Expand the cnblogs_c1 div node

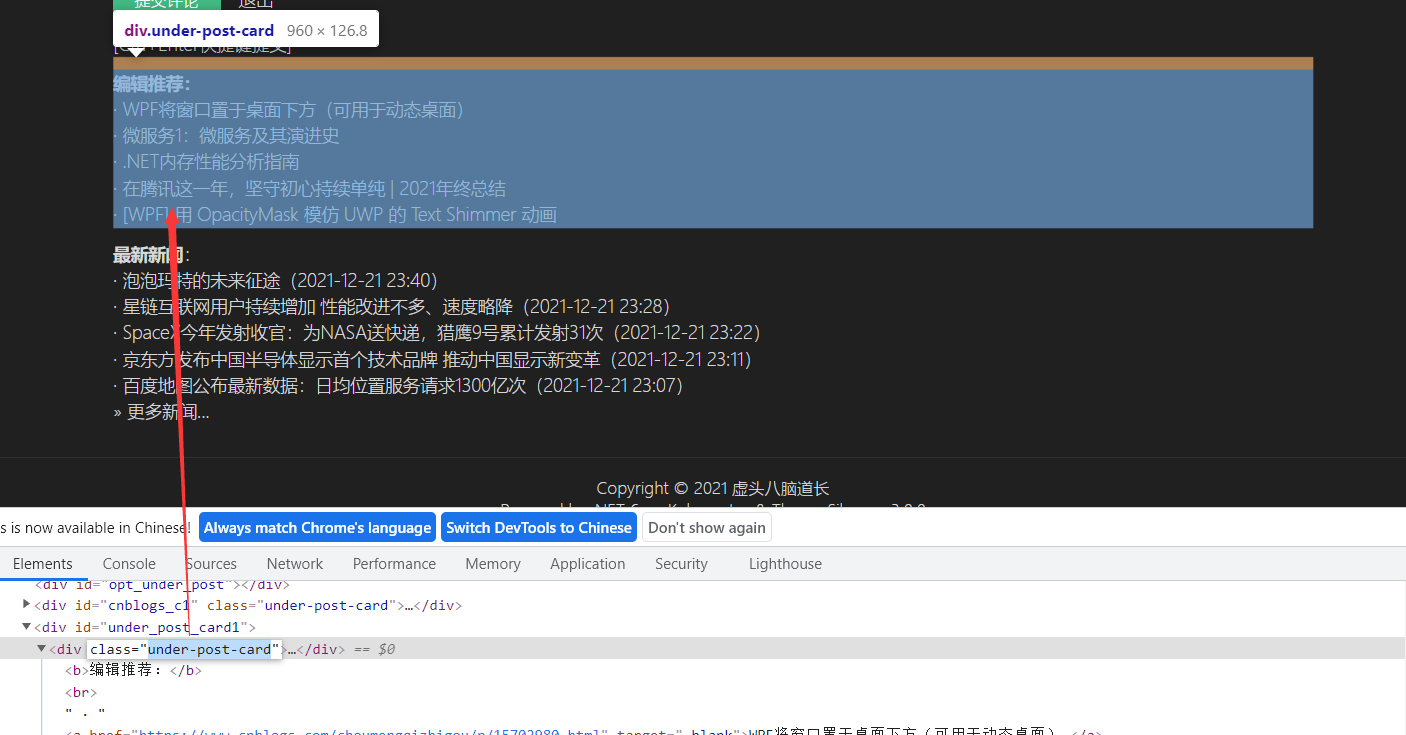[x=27, y=604]
